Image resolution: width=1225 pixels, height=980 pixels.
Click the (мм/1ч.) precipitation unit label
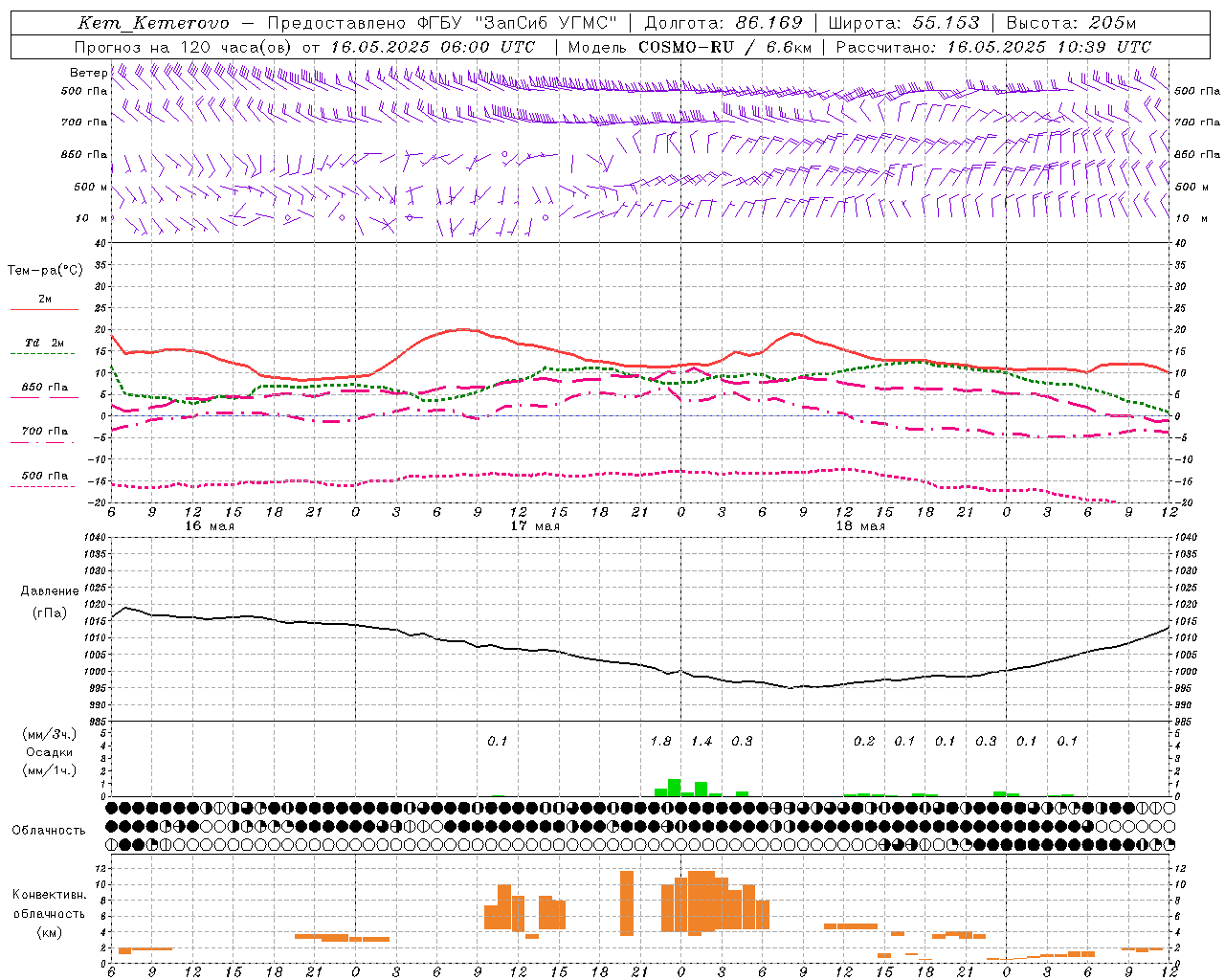click(50, 771)
